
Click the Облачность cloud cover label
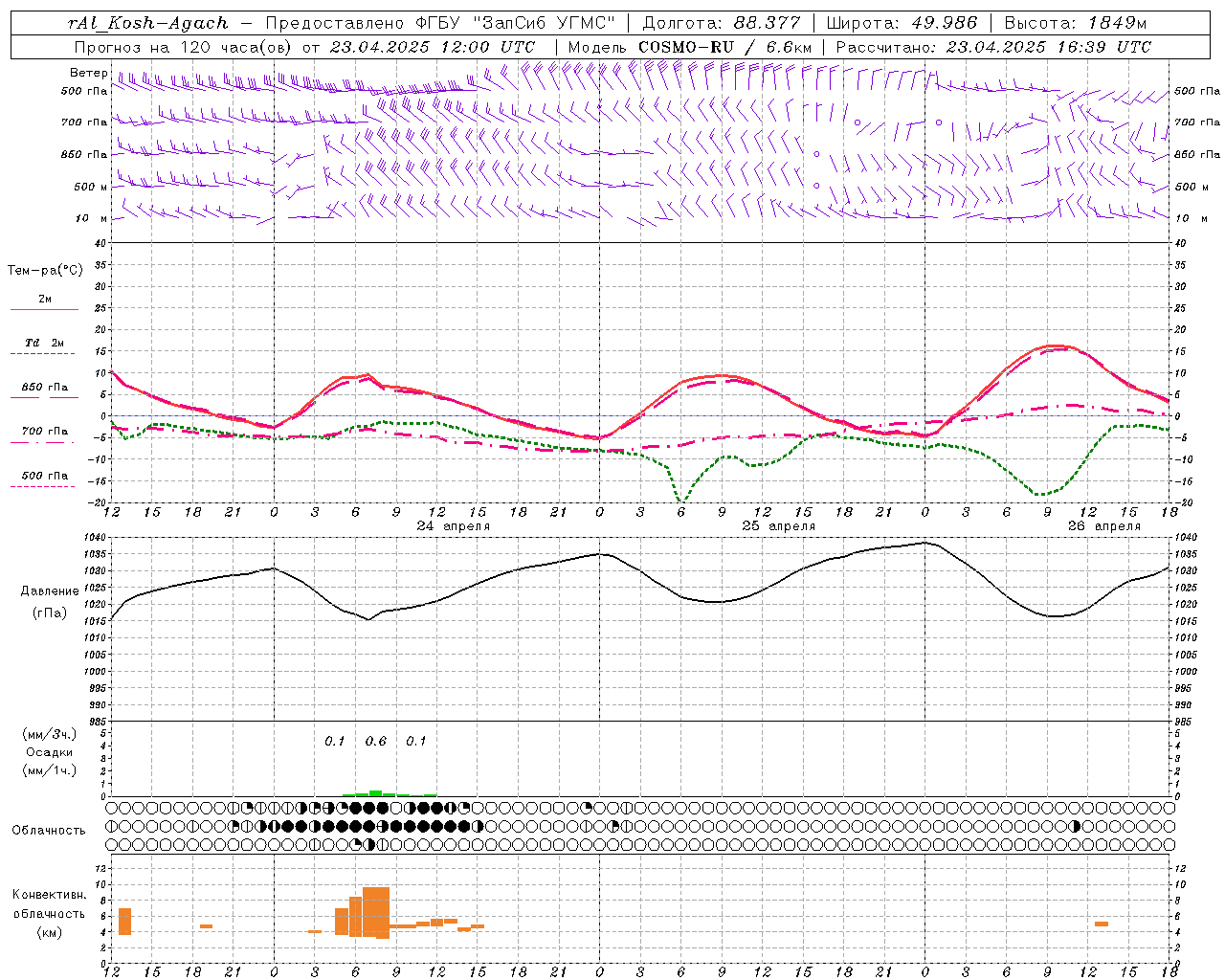tap(49, 830)
